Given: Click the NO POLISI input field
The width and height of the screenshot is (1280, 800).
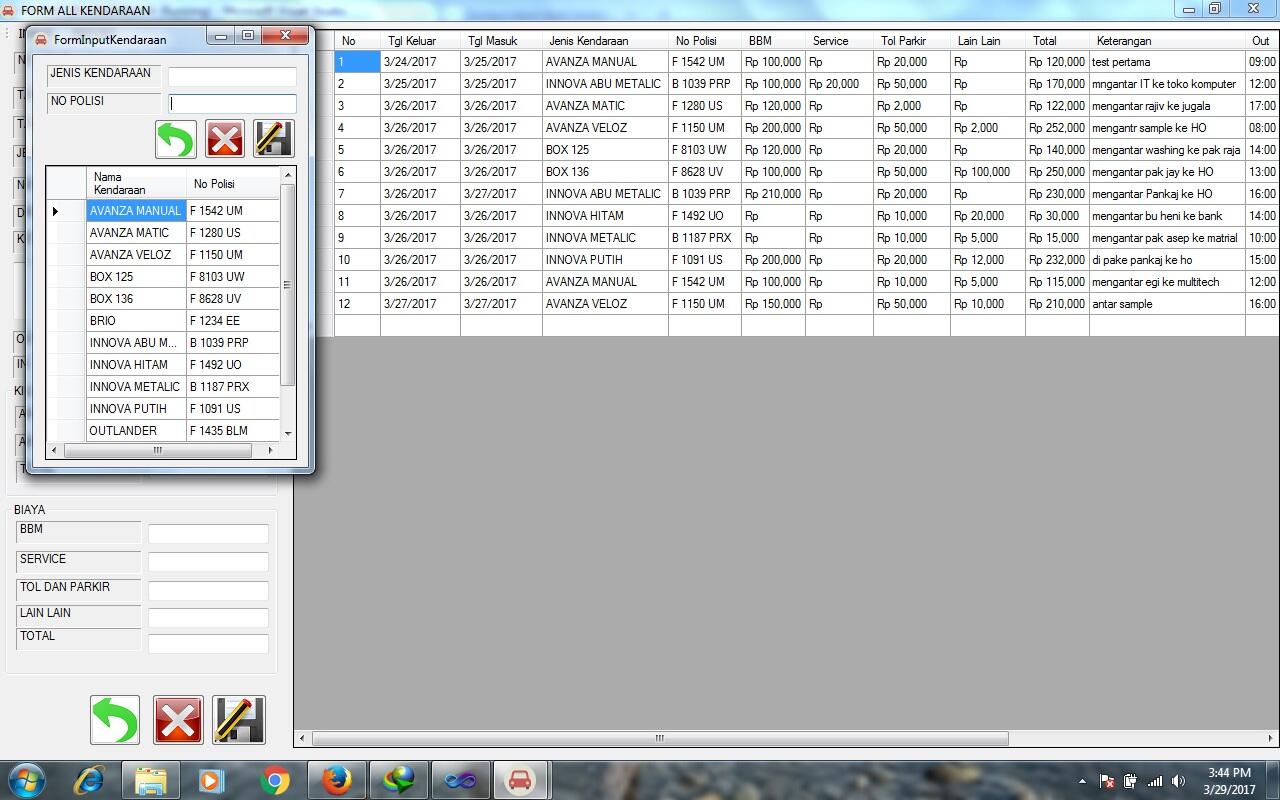Looking at the screenshot, I should click(x=232, y=103).
